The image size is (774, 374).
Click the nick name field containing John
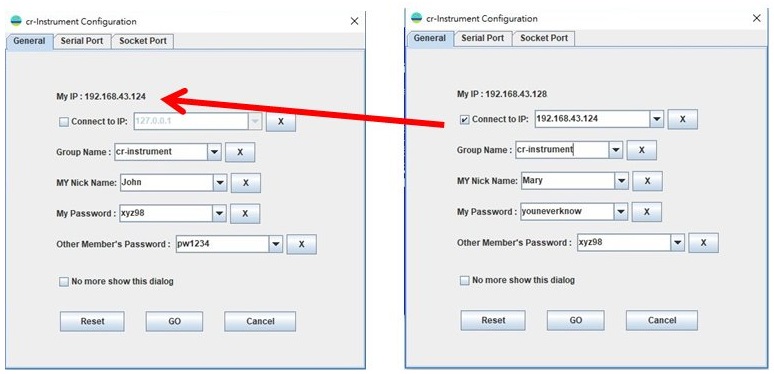[166, 183]
